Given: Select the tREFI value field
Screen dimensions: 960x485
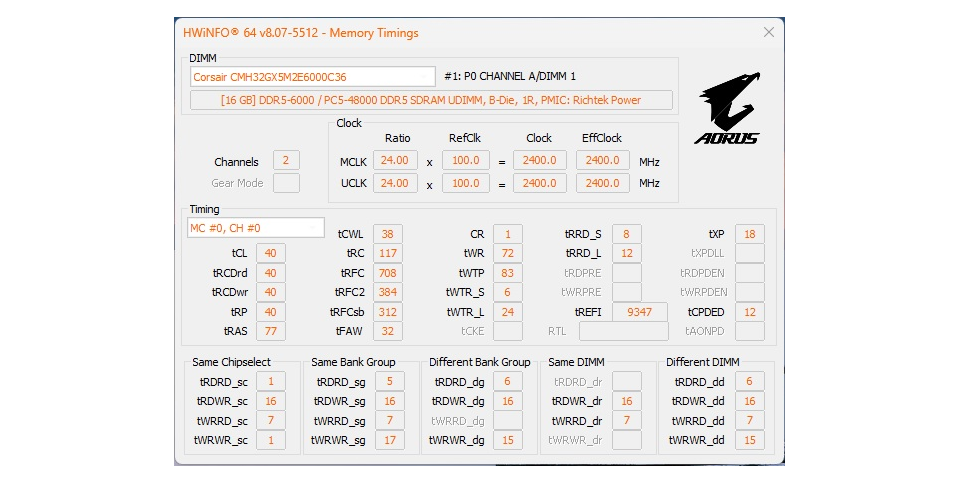Looking at the screenshot, I should (x=640, y=312).
